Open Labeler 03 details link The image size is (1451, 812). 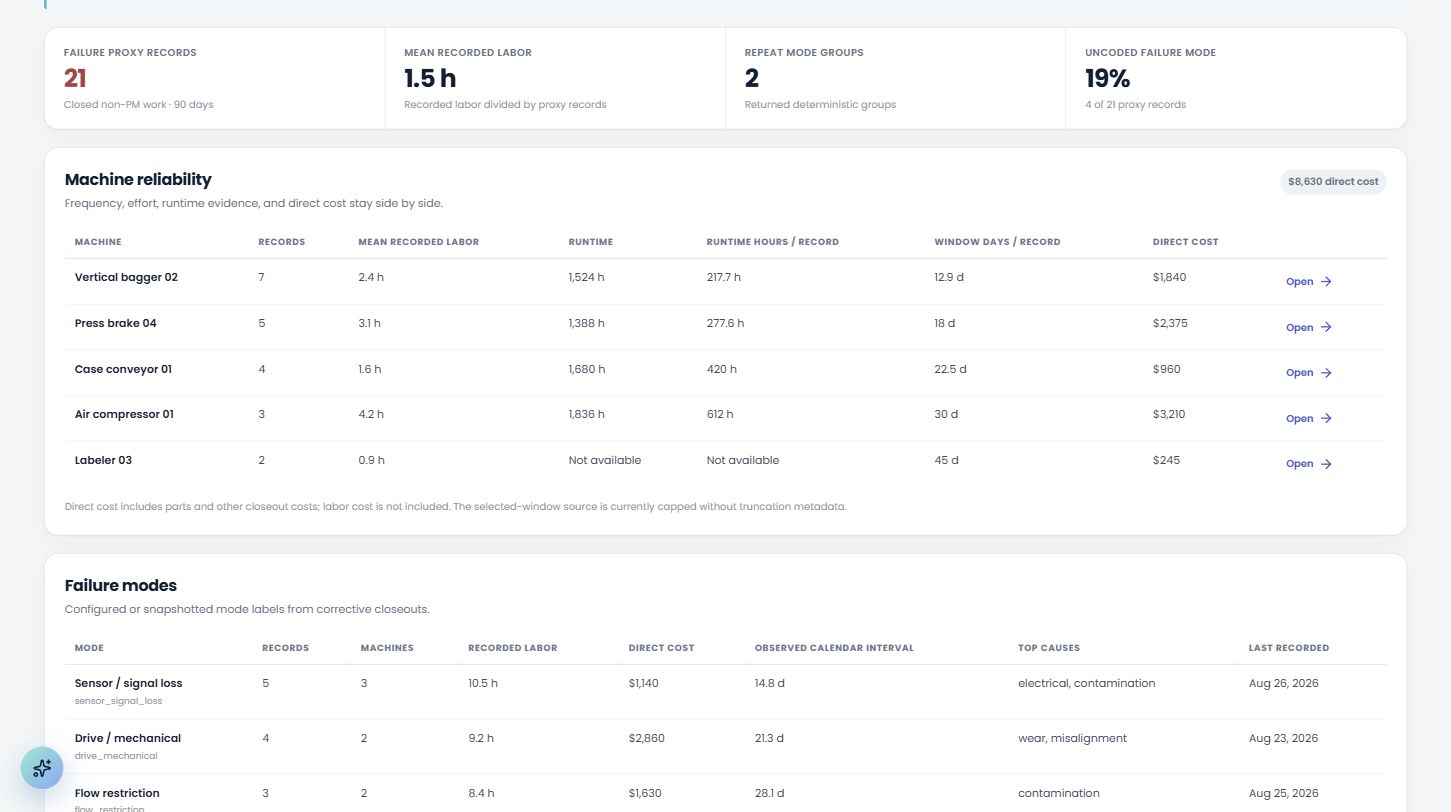(x=1309, y=464)
